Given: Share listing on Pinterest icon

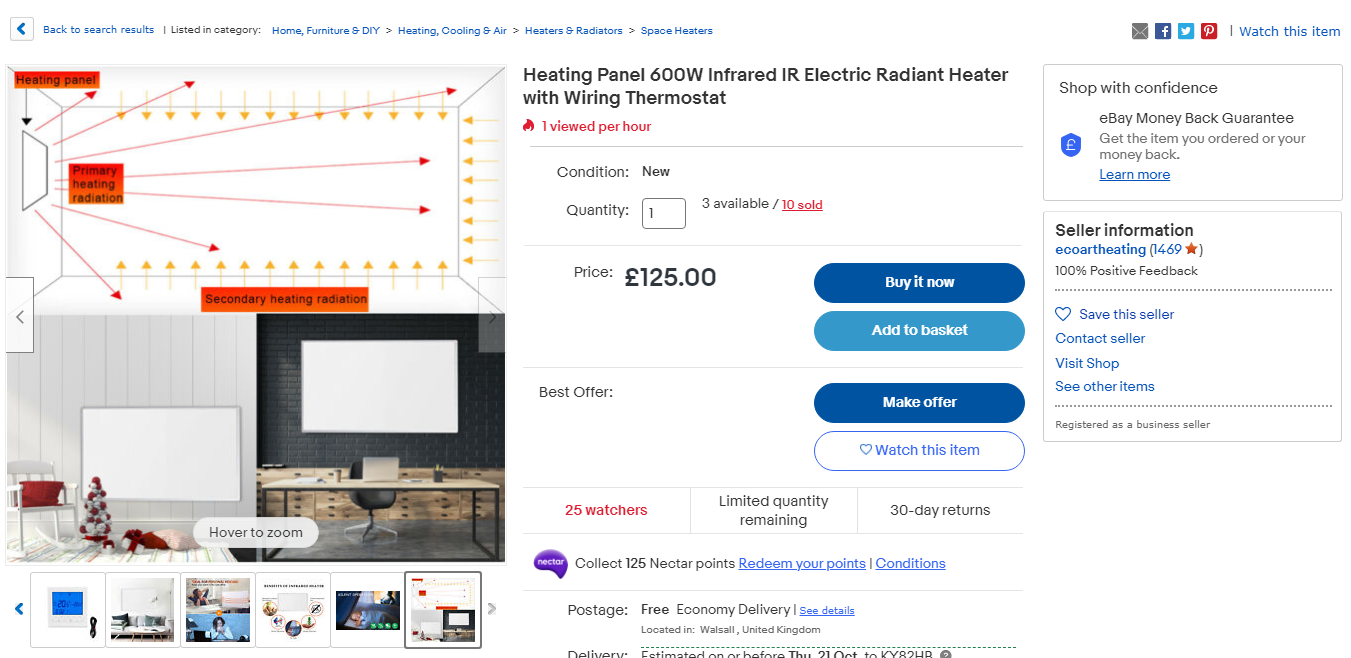Looking at the screenshot, I should [1209, 31].
